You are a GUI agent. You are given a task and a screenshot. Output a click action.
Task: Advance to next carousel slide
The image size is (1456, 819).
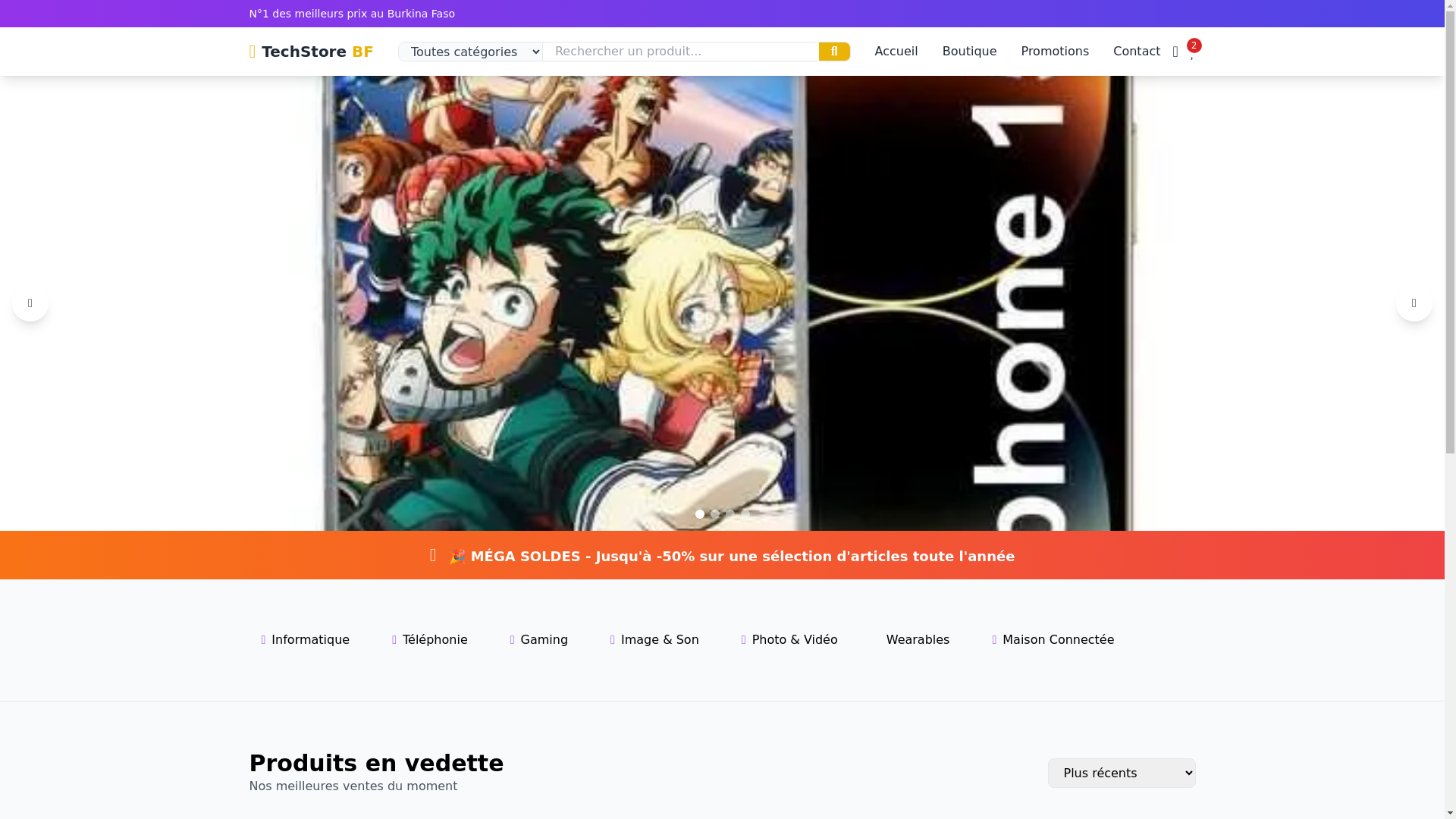click(x=1414, y=303)
